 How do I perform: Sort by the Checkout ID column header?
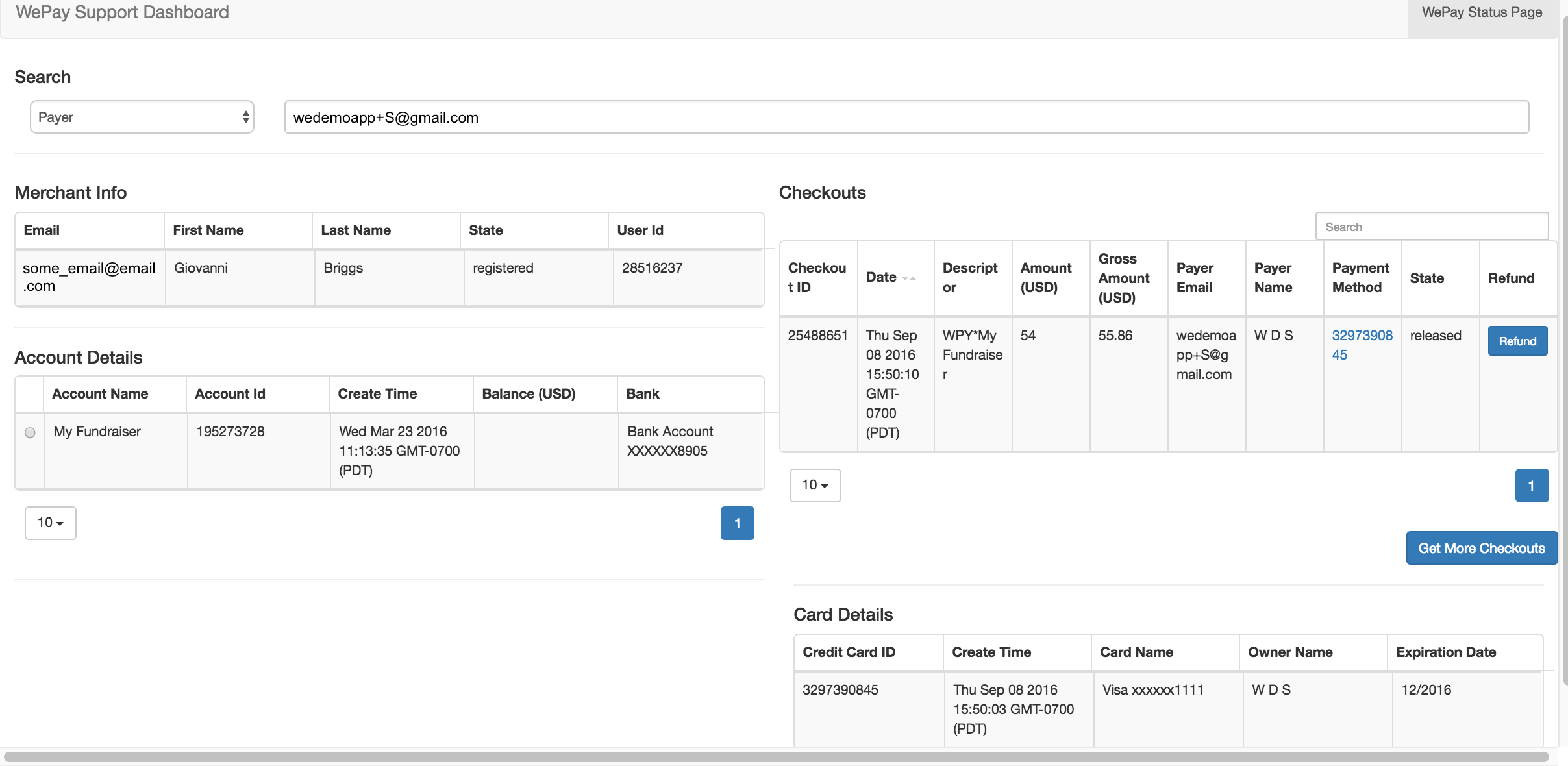(x=818, y=278)
